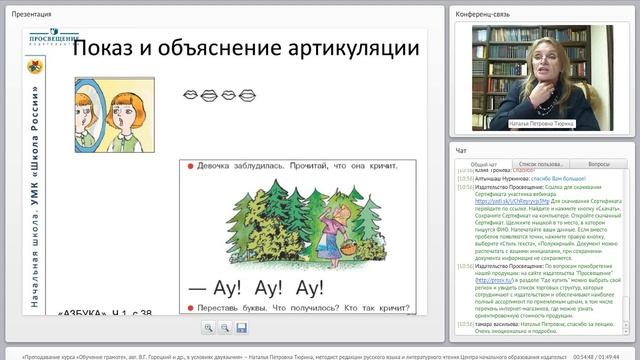Click the chat scrollbar down arrow
640x360 pixels.
627,332
